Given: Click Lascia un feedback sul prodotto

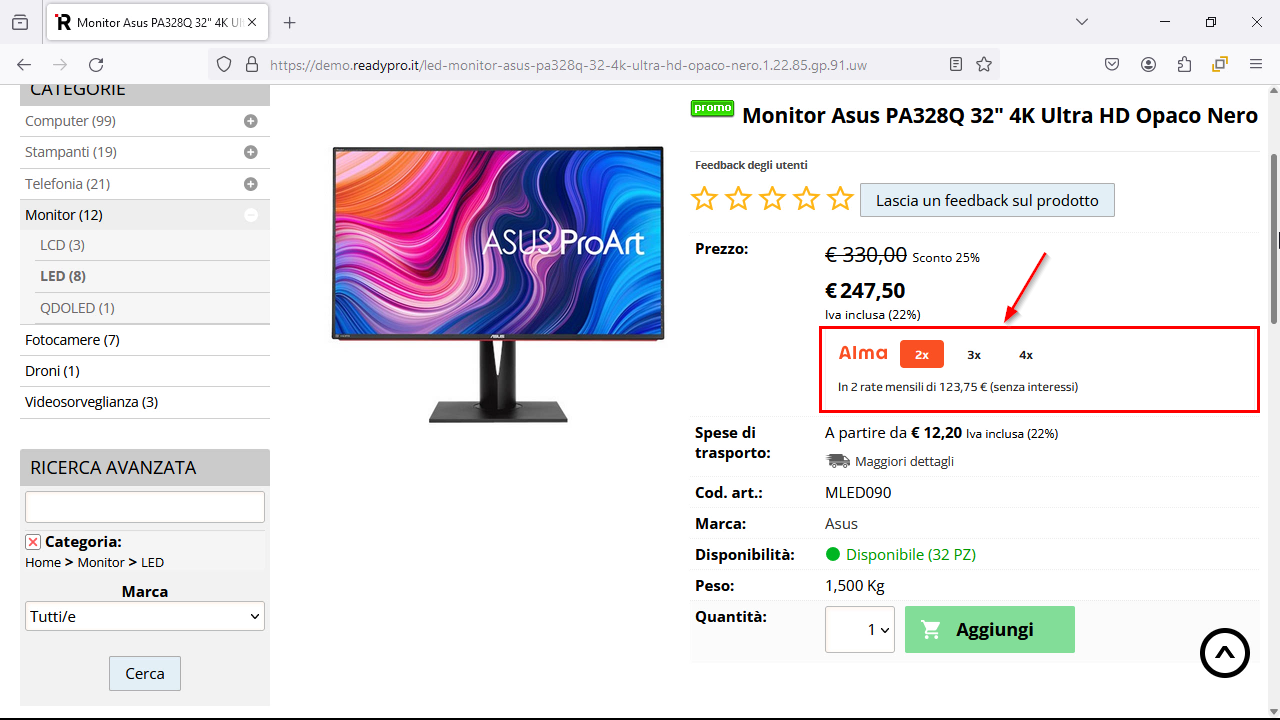Looking at the screenshot, I should pyautogui.click(x=987, y=200).
